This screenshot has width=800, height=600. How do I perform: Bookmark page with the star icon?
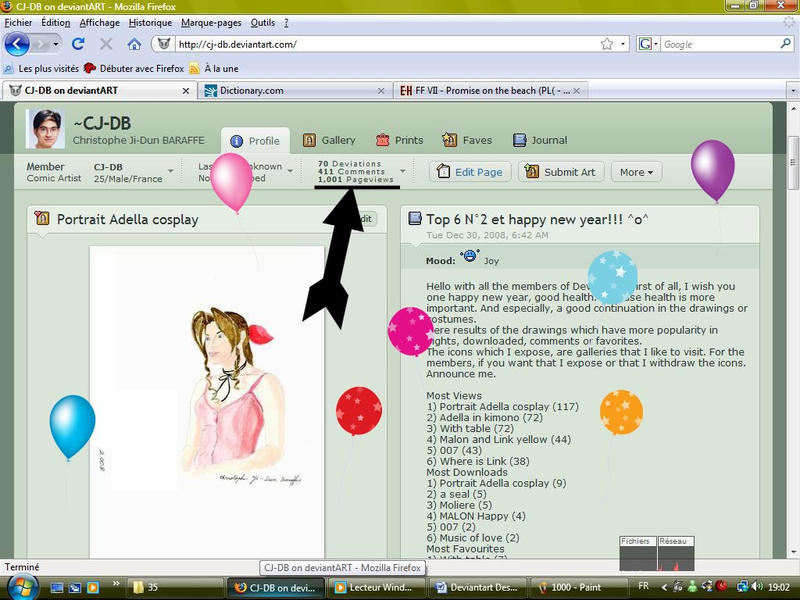point(607,44)
